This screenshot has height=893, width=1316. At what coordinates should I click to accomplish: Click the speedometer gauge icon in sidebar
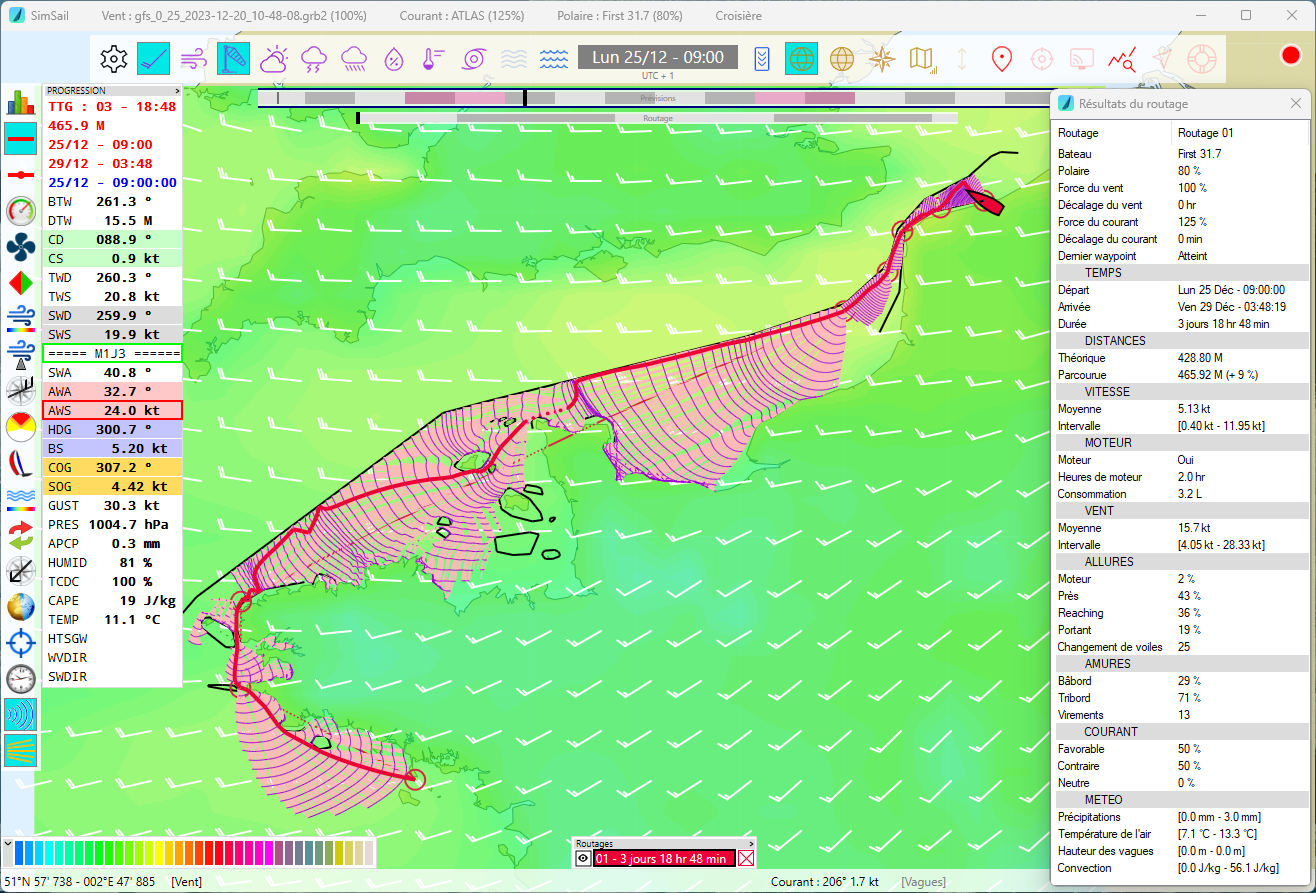tap(21, 210)
